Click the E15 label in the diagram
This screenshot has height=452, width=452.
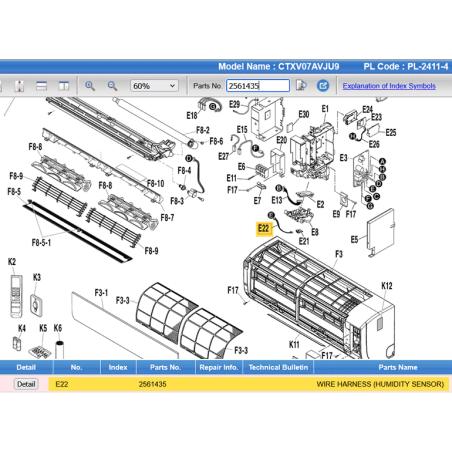[x=242, y=130]
